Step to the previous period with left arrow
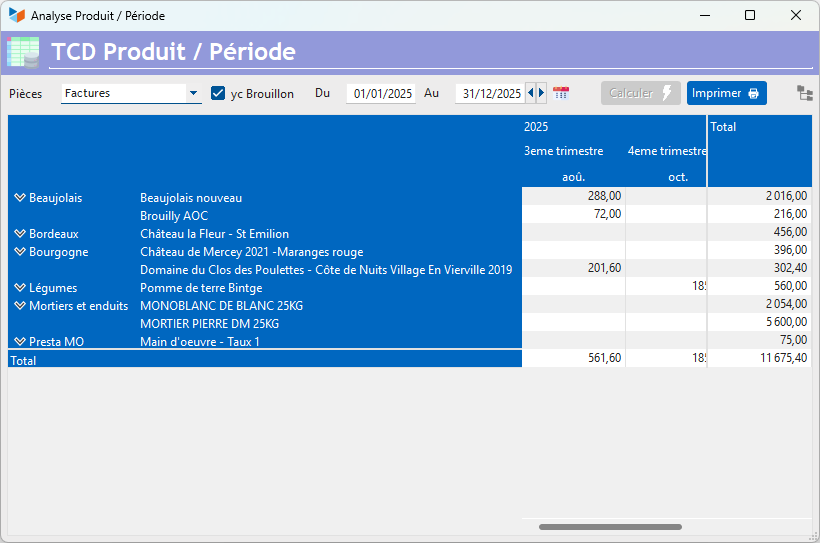This screenshot has width=820, height=543. click(531, 93)
